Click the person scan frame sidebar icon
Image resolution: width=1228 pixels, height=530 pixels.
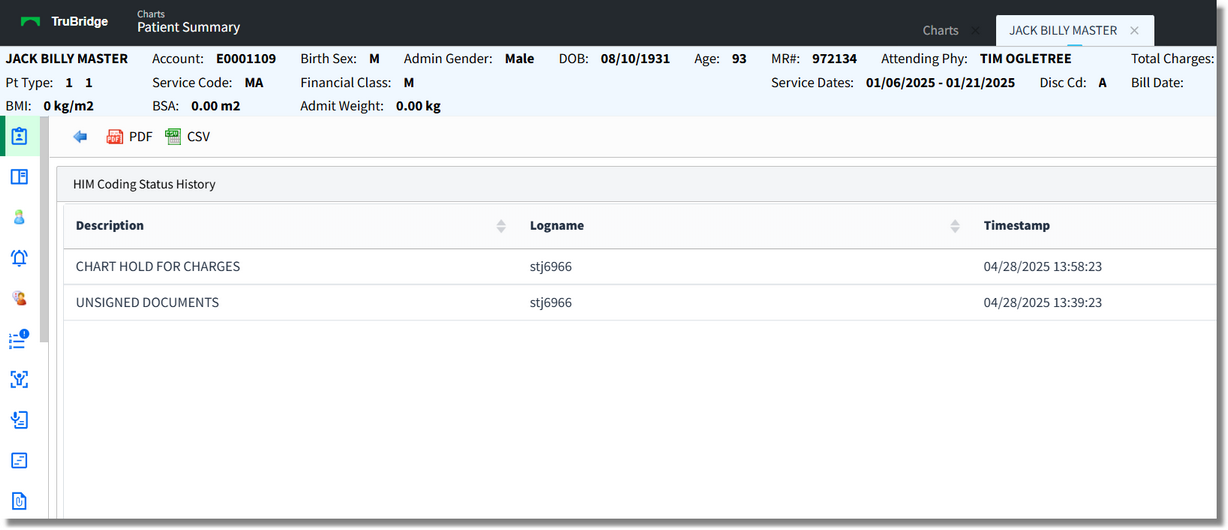(19, 380)
